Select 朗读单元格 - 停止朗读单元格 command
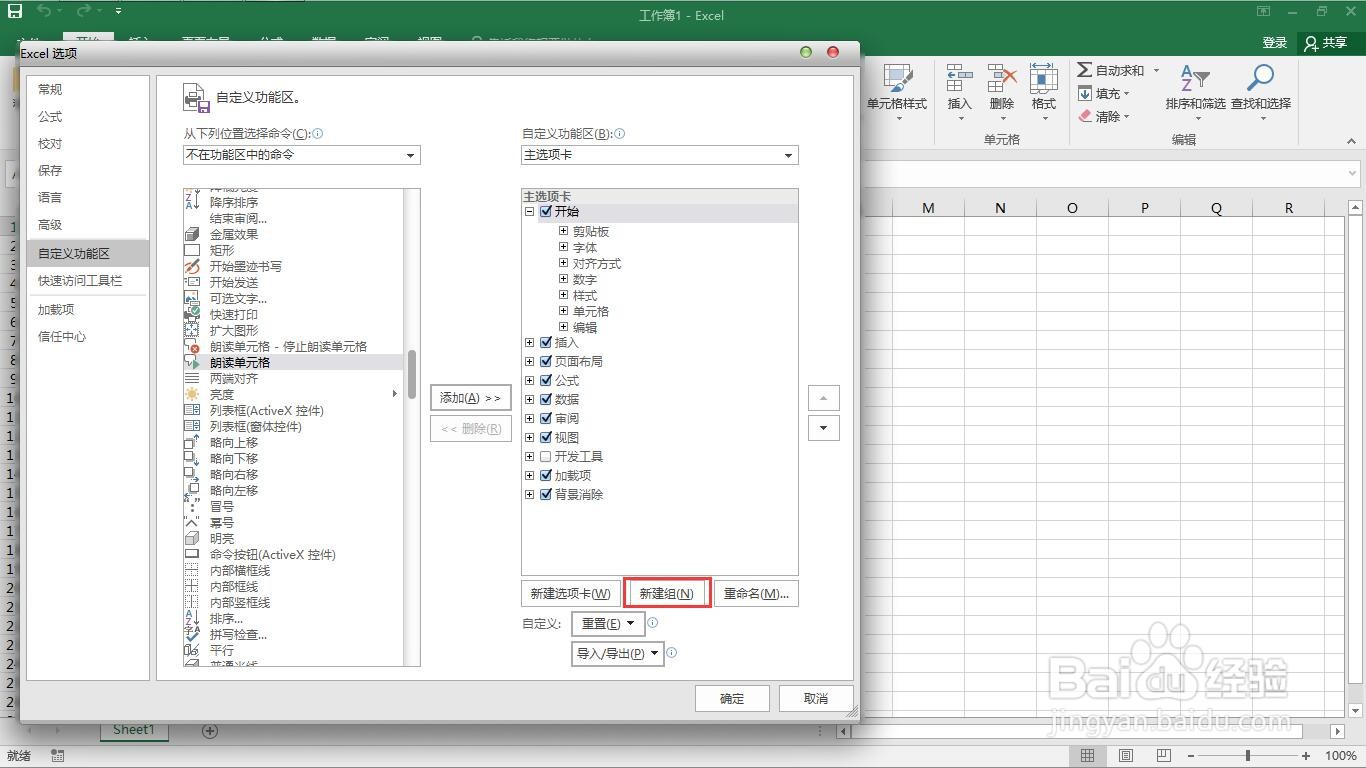This screenshot has height=768, width=1366. (294, 346)
